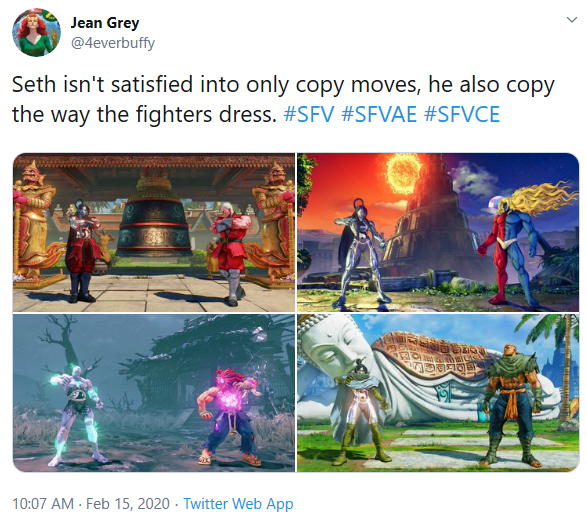Click the fiery sun above the tower
587x524 pixels.
click(x=405, y=172)
